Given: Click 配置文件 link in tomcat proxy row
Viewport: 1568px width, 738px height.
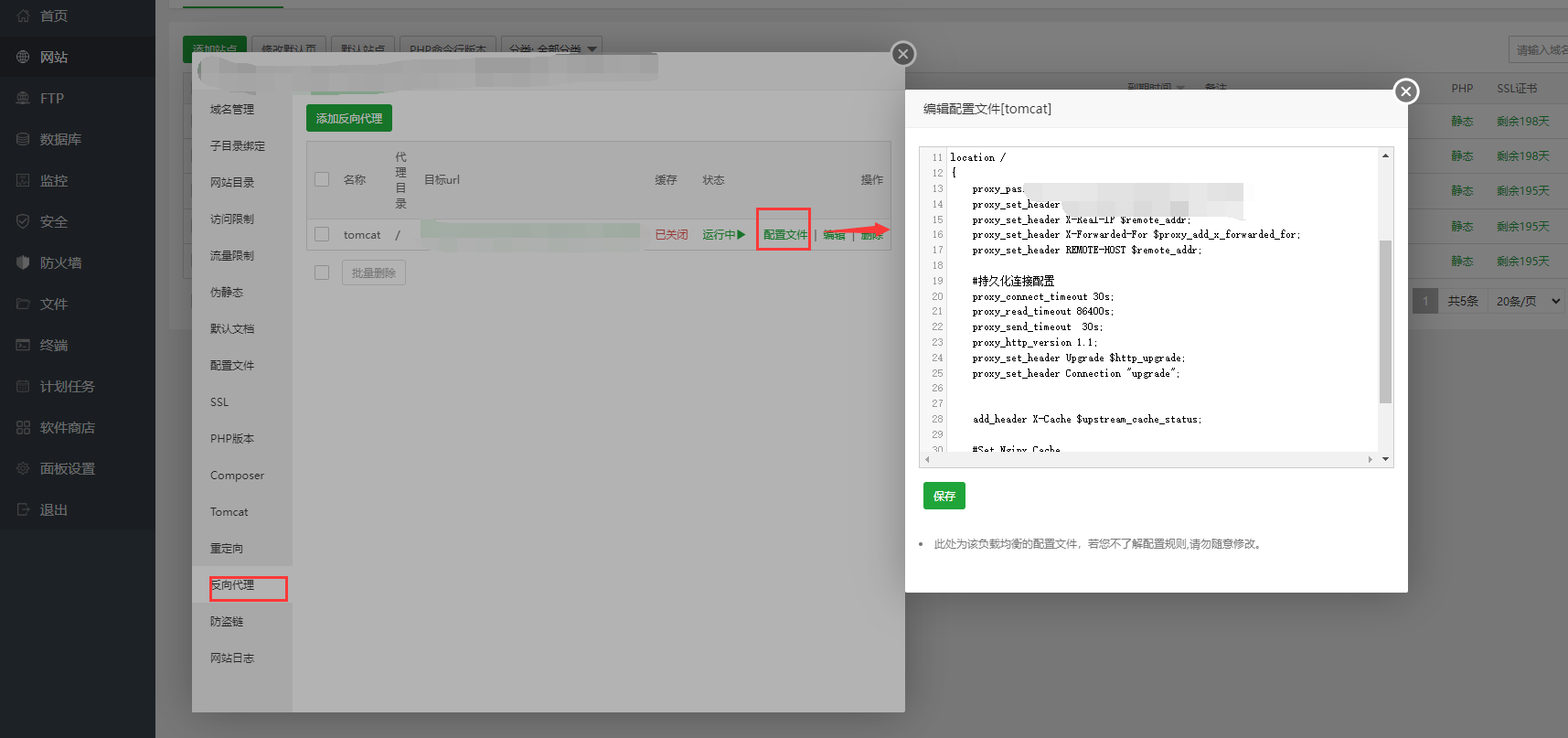Looking at the screenshot, I should (785, 234).
